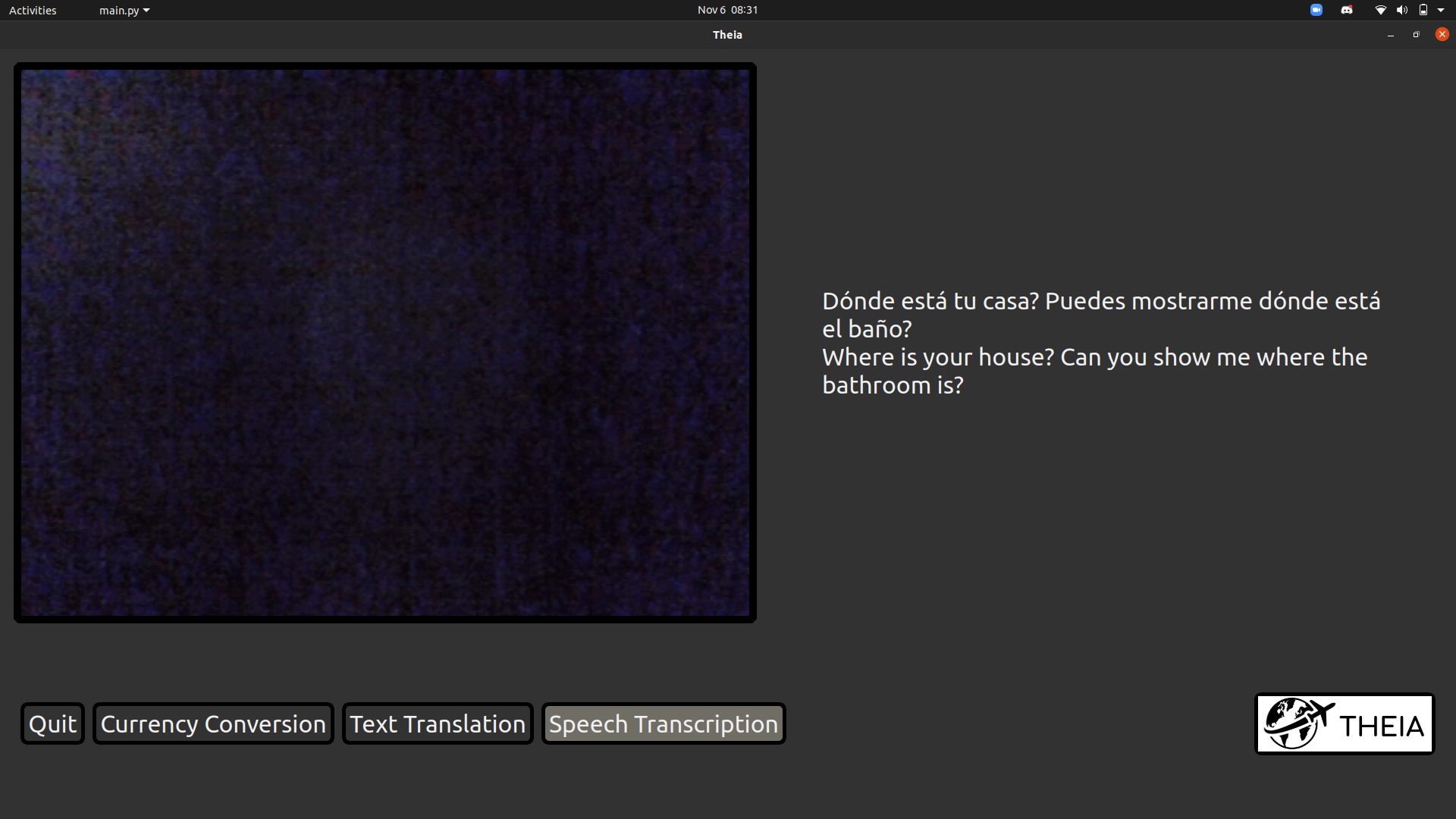
Task: Restore down the Theia window
Action: tap(1416, 35)
